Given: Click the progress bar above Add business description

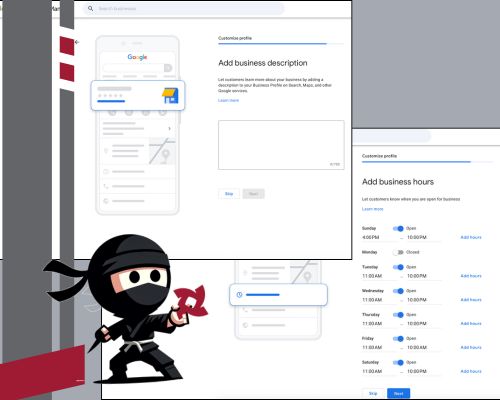Looking at the screenshot, I should [x=281, y=44].
